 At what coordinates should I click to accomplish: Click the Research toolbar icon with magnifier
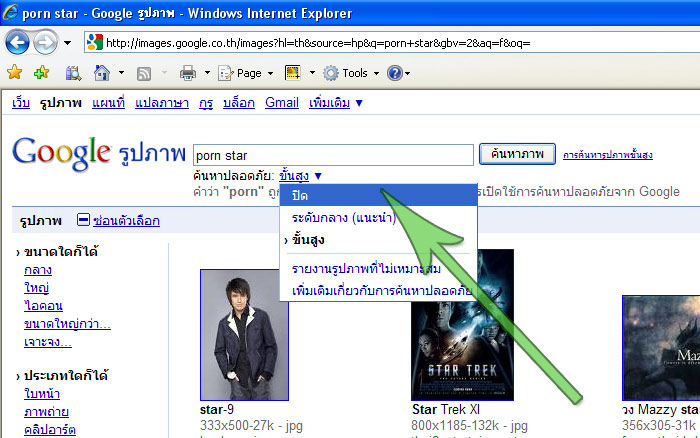(73, 73)
